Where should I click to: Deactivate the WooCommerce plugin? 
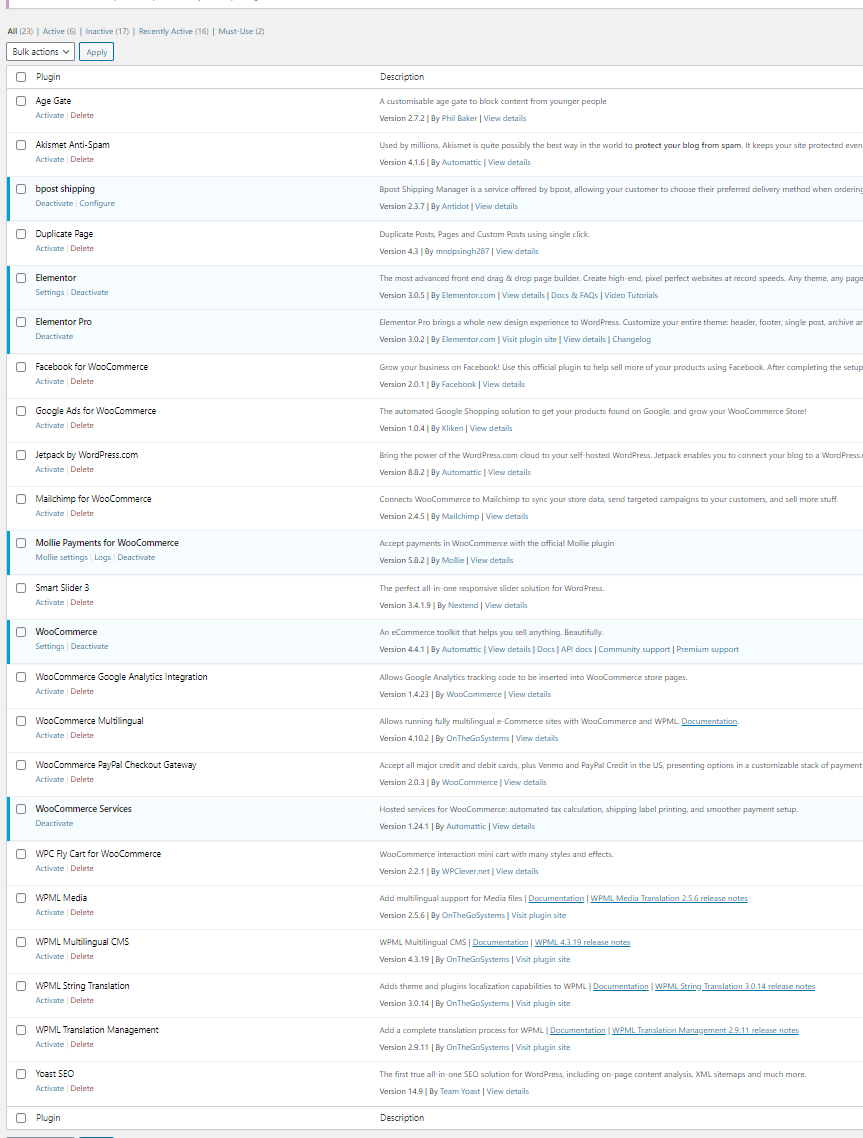click(x=89, y=647)
